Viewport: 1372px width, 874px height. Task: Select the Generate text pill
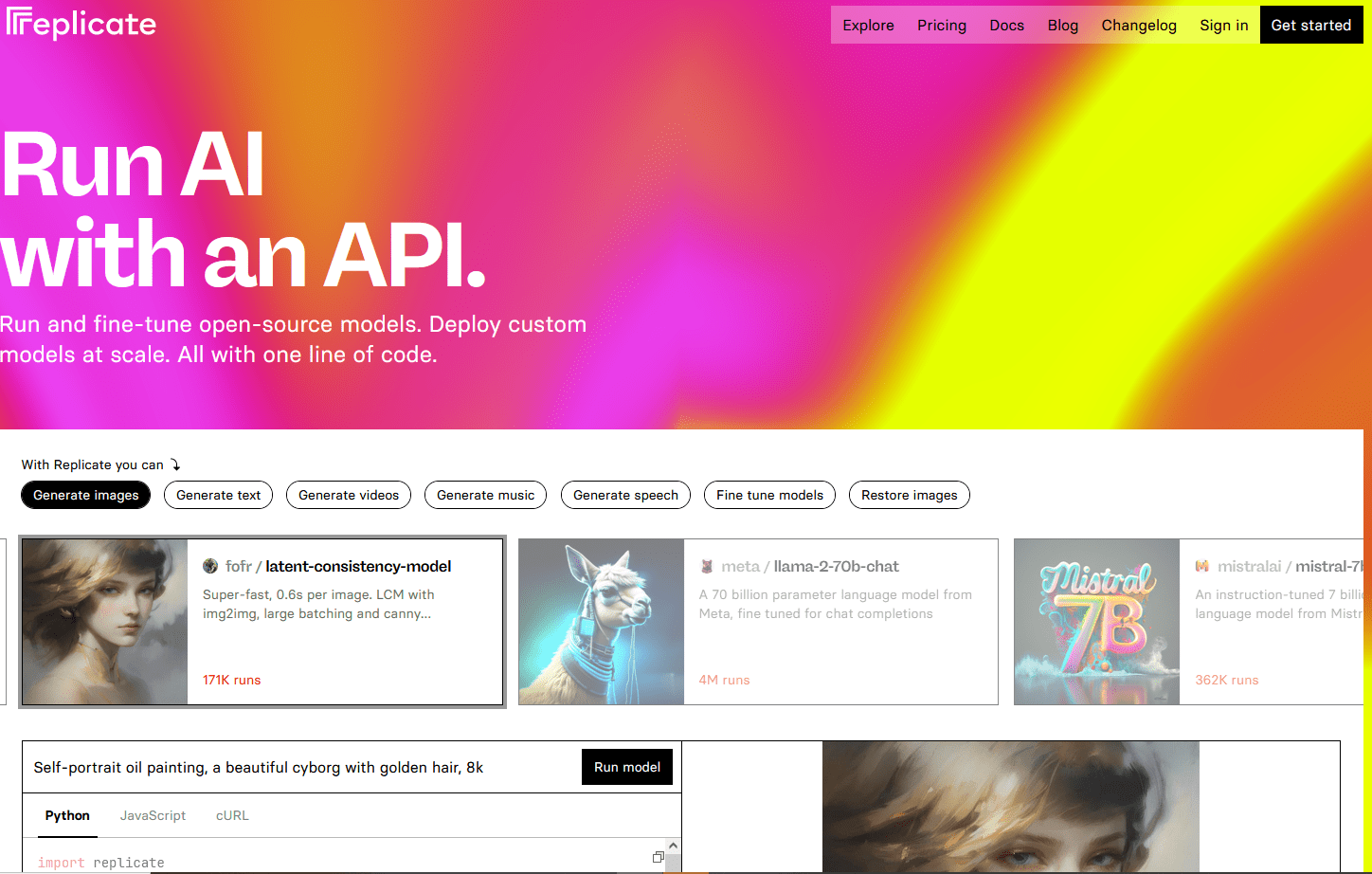(218, 495)
